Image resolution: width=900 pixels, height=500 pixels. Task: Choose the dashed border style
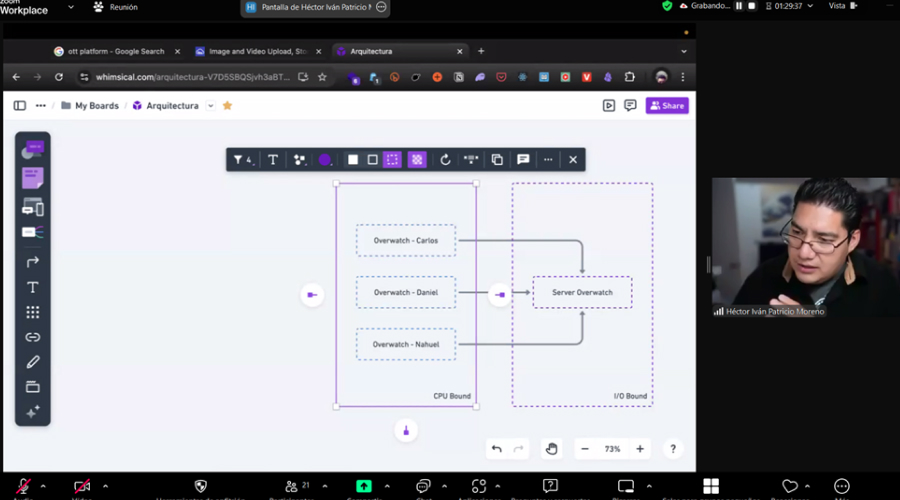tap(392, 160)
